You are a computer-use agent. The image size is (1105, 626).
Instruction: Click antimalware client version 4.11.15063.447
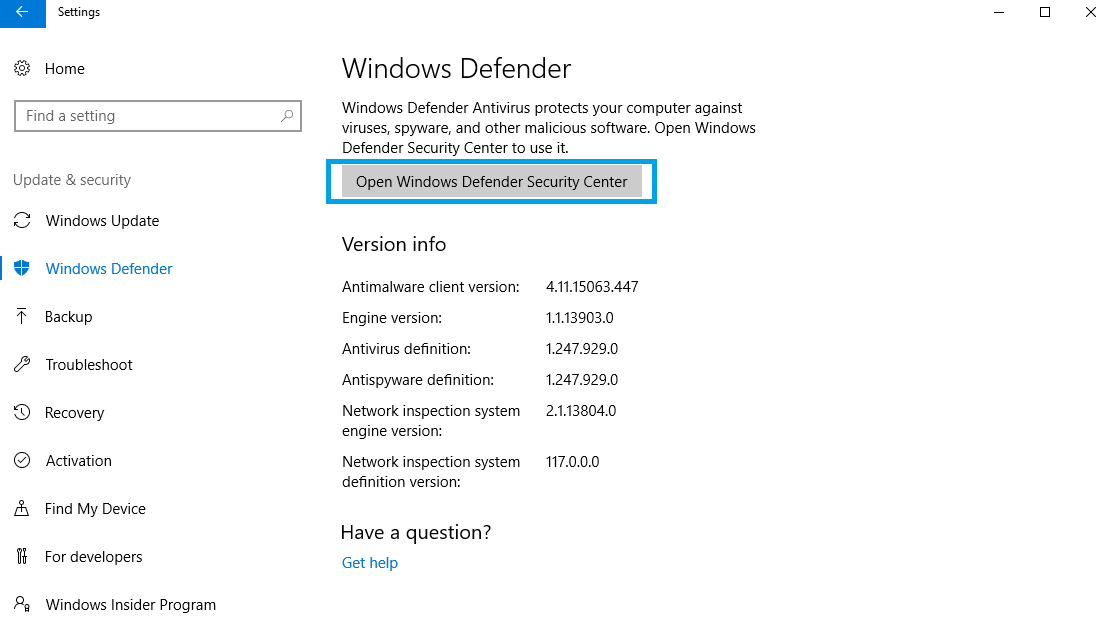(592, 287)
